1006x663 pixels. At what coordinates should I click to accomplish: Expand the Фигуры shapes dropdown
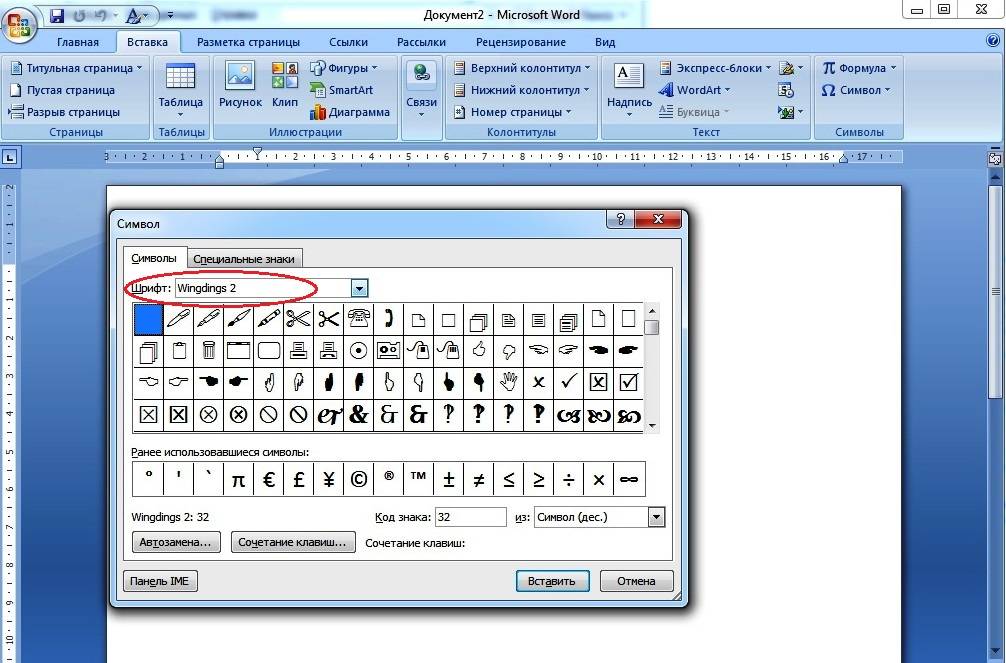click(x=344, y=68)
